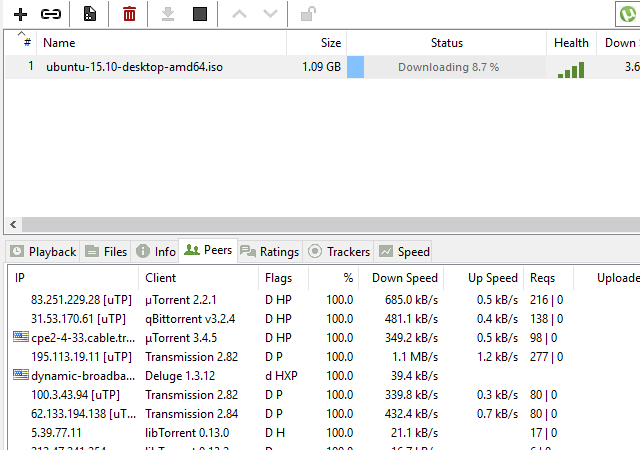
Task: Switch to the Files tab
Action: pyautogui.click(x=106, y=252)
